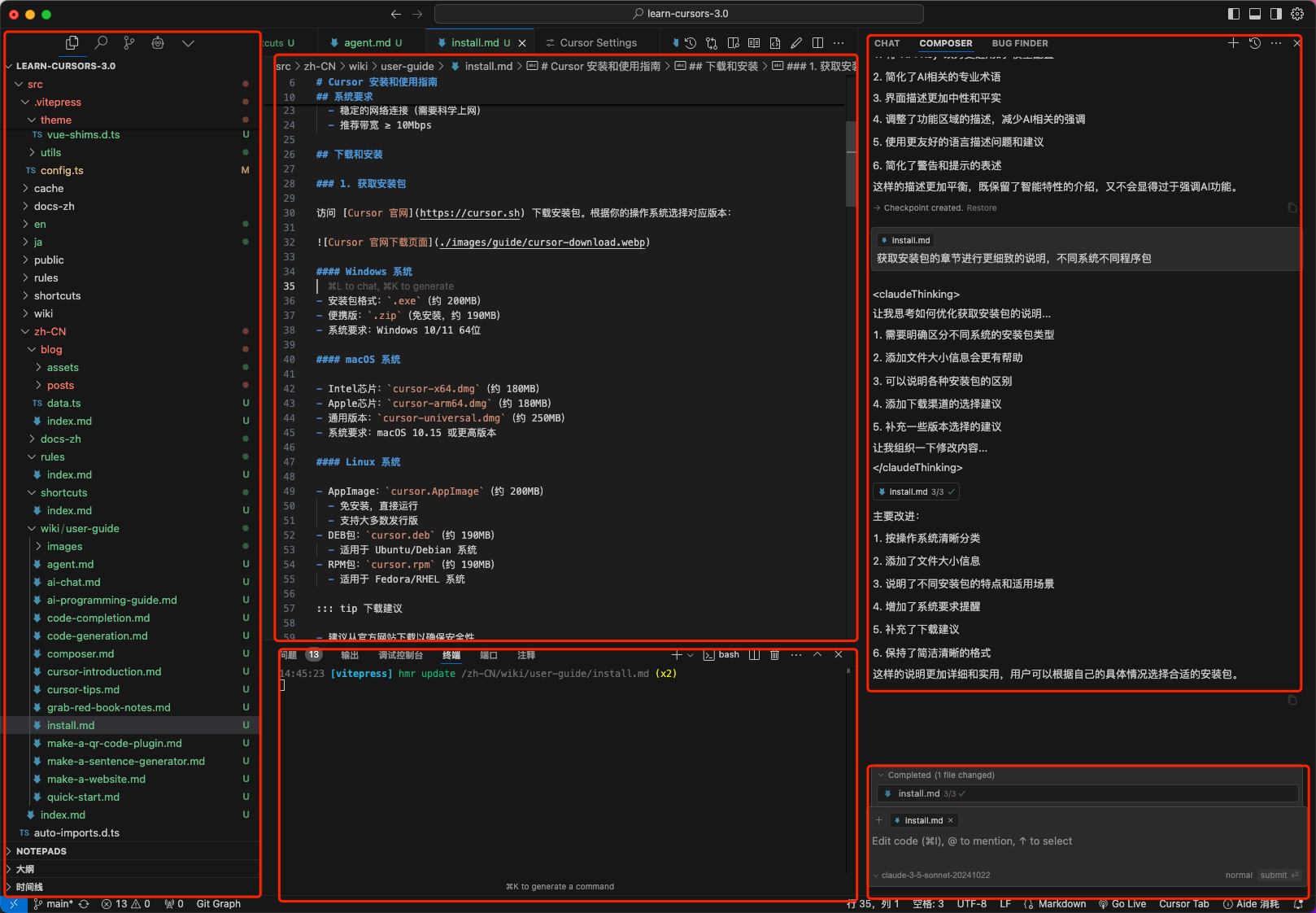1316x913 pixels.
Task: Switch to the BUG FINDER tab
Action: coord(1020,44)
